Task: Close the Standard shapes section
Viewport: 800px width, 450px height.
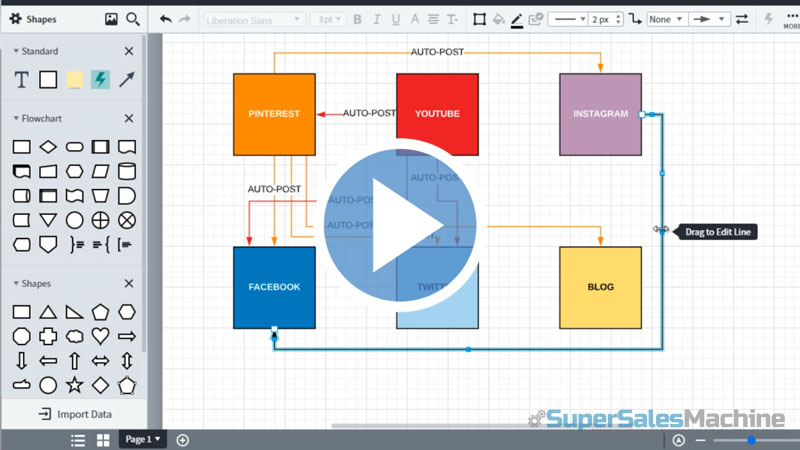Action: click(x=128, y=51)
